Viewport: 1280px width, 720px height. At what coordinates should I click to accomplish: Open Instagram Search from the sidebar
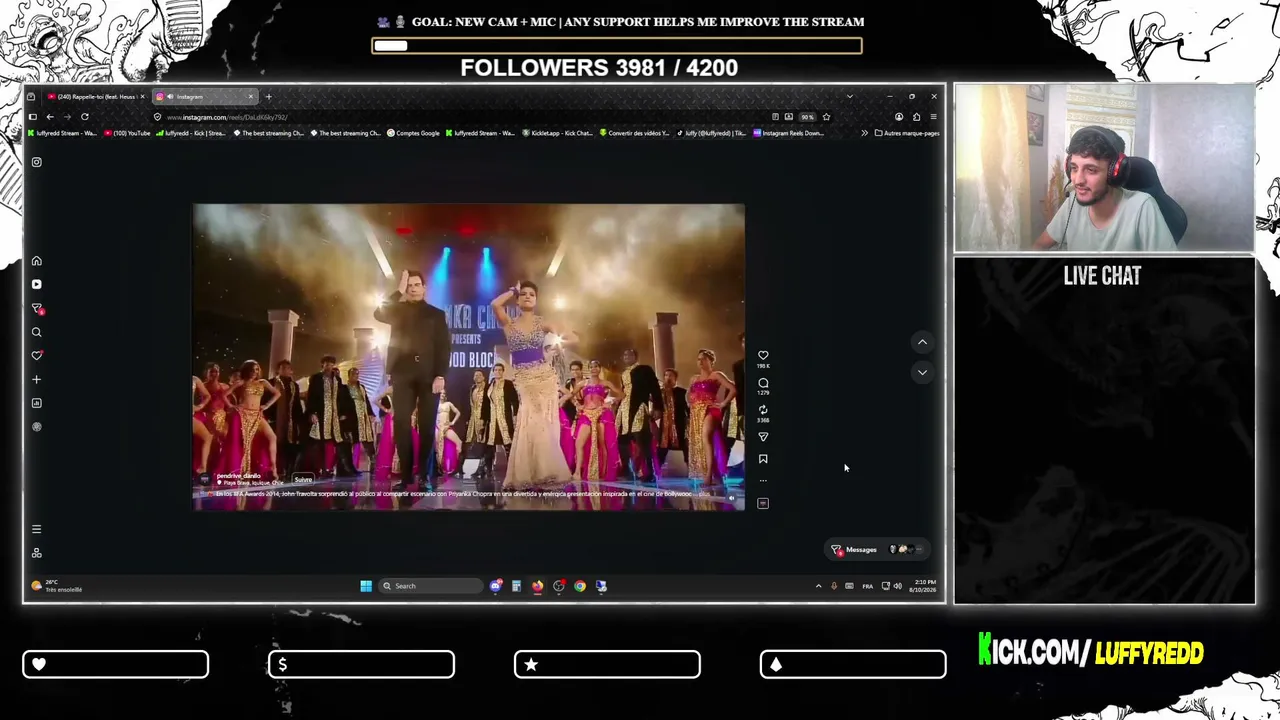[36, 332]
